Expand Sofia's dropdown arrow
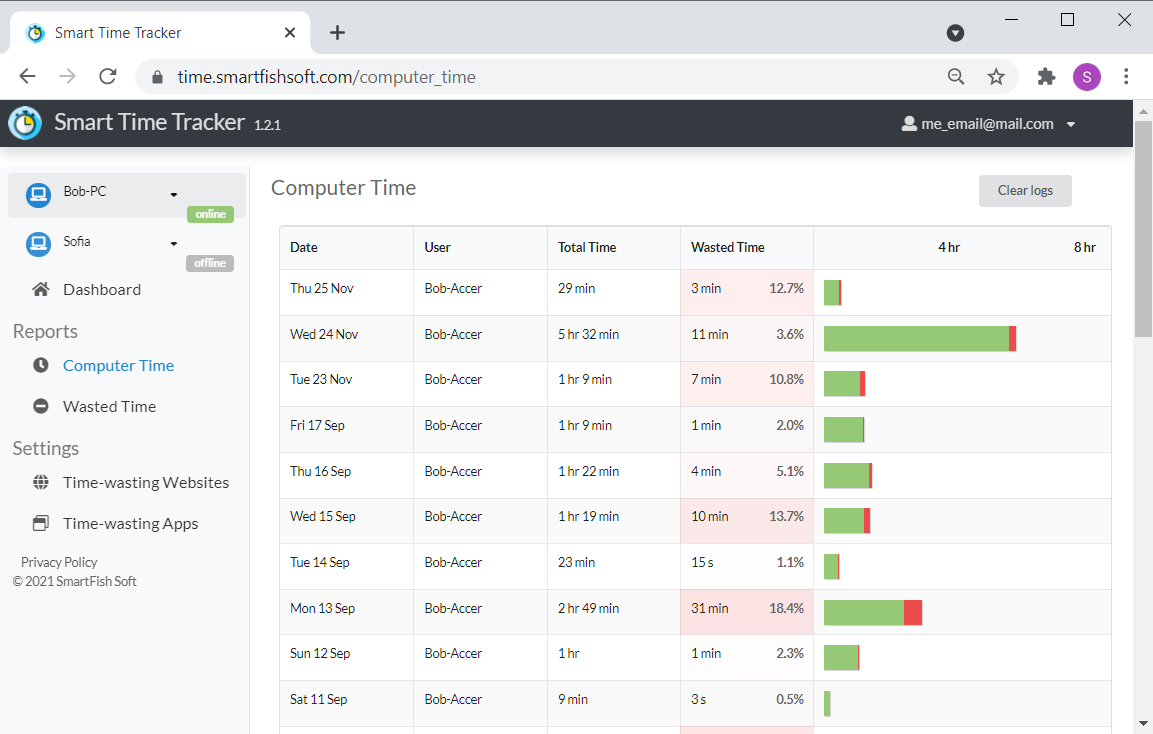Screen dimensions: 1153x734 173,242
